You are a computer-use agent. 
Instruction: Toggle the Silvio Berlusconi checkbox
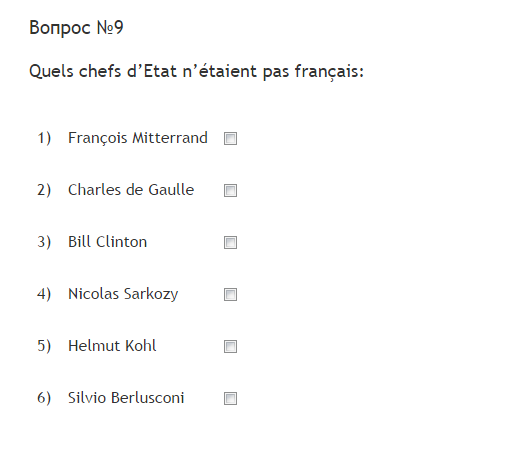(230, 399)
